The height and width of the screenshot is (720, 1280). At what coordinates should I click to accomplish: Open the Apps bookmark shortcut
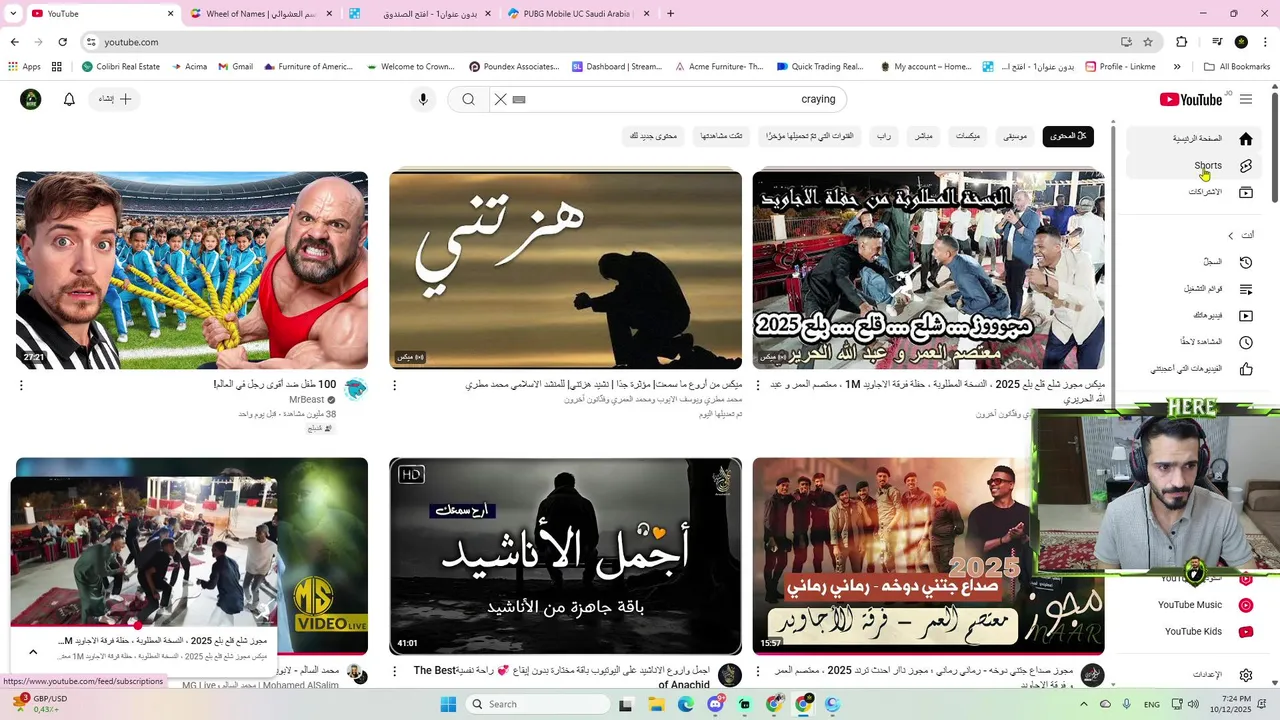click(24, 67)
